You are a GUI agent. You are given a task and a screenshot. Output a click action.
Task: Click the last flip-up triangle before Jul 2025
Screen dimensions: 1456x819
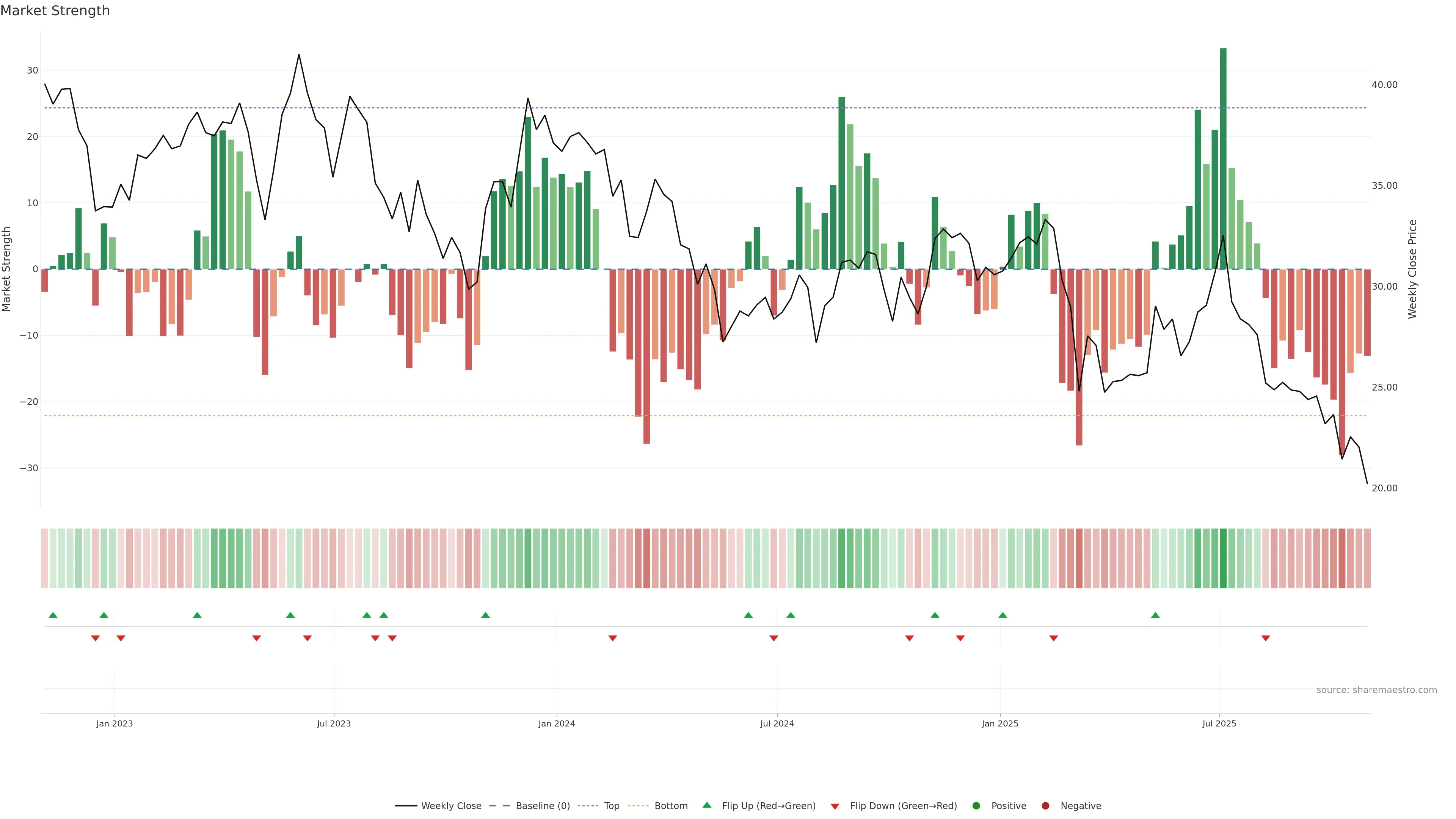coord(1155,615)
